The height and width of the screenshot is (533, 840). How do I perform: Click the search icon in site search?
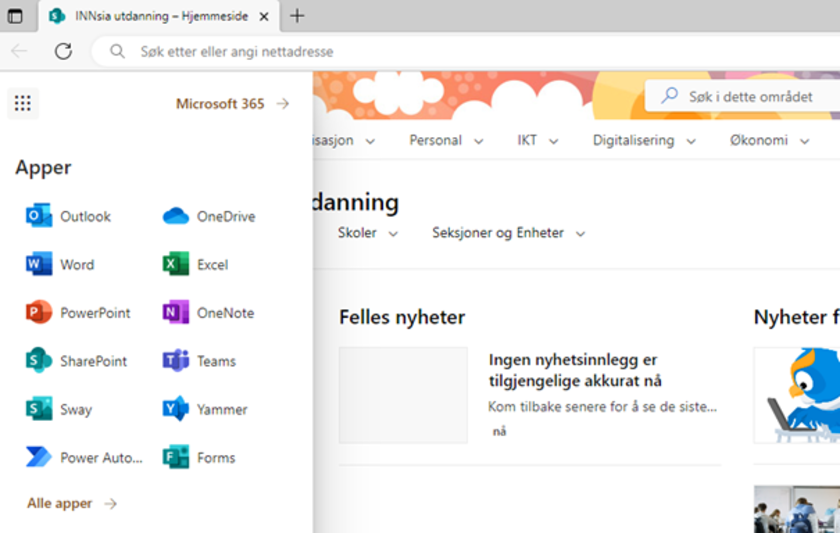click(669, 96)
